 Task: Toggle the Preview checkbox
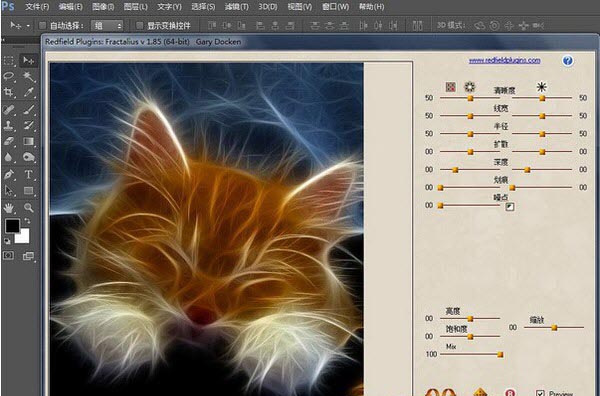tap(540, 393)
